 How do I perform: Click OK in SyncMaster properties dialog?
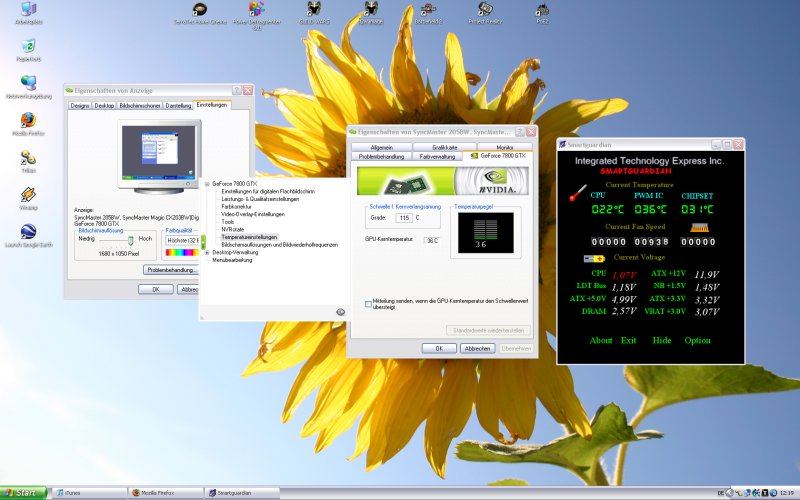tap(439, 348)
